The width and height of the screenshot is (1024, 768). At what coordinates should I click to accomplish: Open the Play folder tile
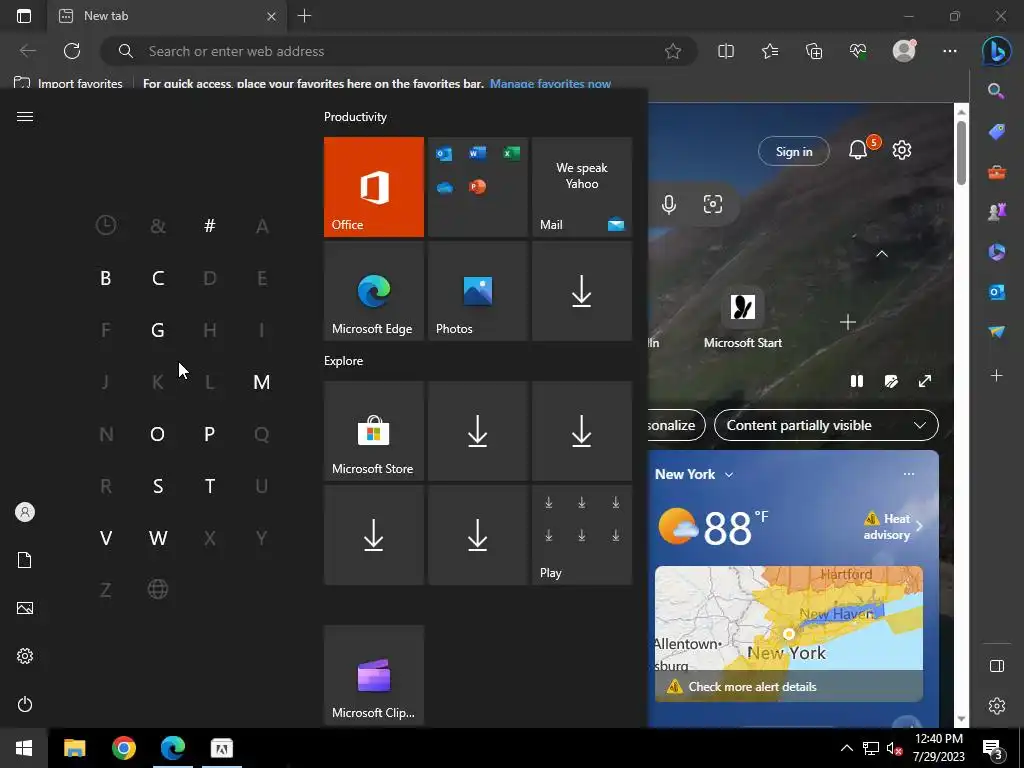(582, 535)
